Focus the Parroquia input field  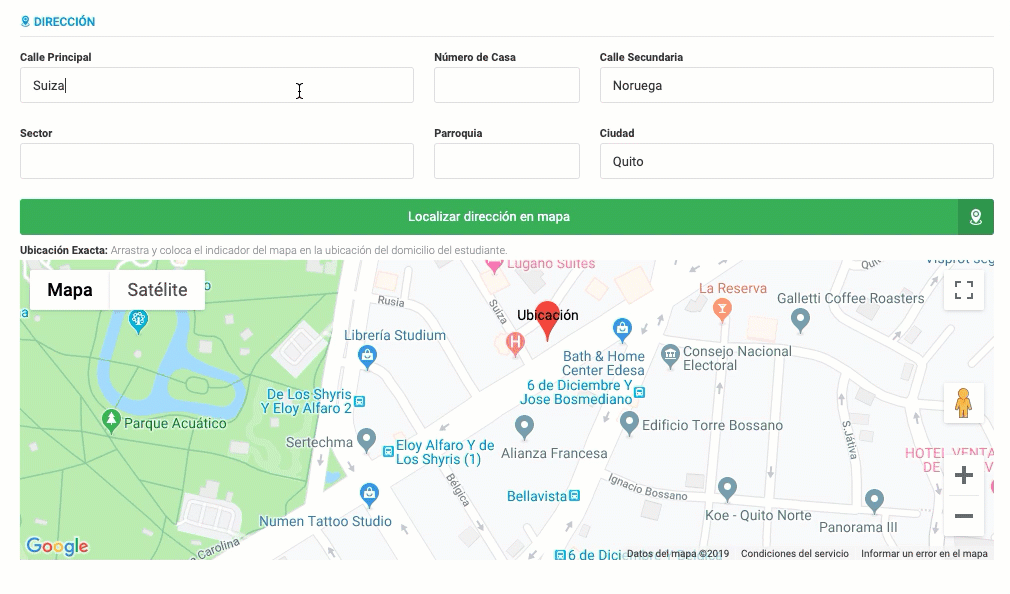click(x=506, y=161)
